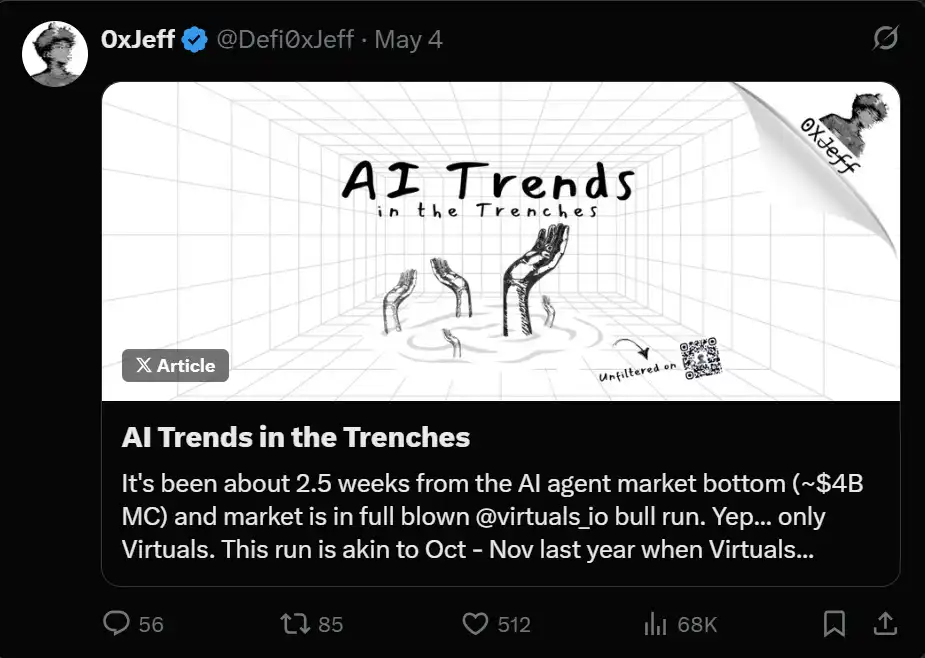This screenshot has height=658, width=925.
Task: Click the 68K views count
Action: (697, 624)
